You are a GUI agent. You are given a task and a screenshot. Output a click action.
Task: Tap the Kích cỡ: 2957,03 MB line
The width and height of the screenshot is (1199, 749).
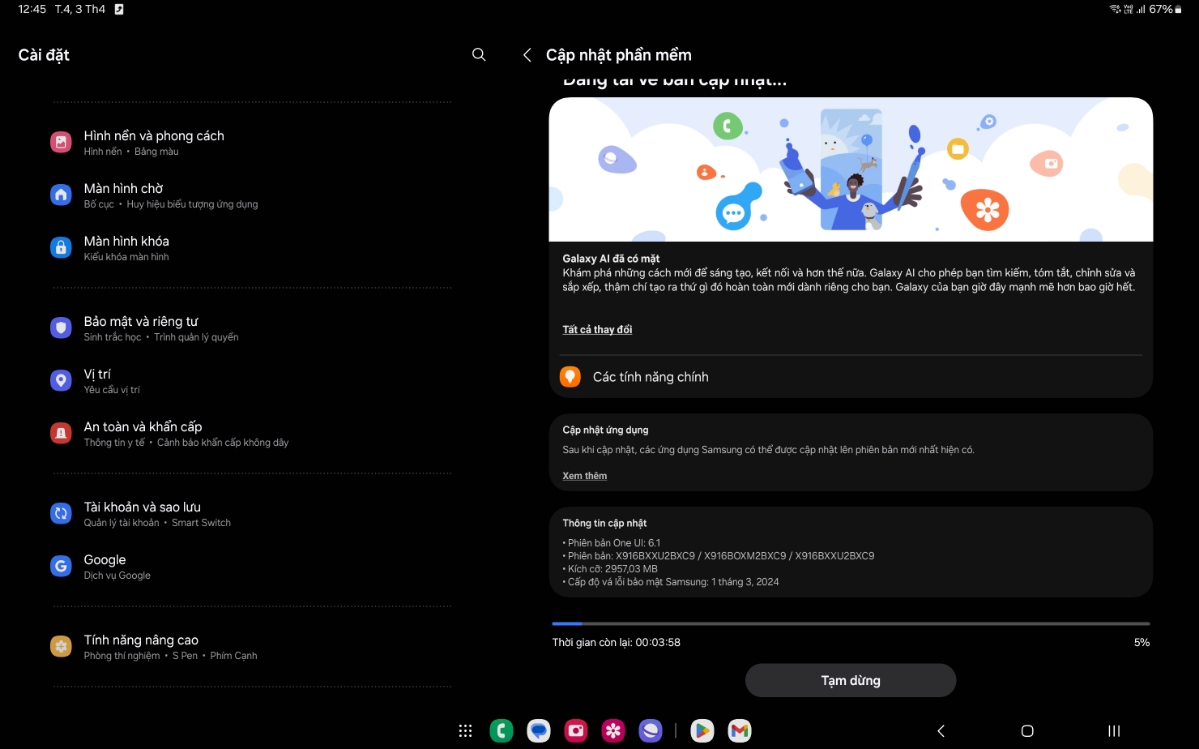[610, 569]
